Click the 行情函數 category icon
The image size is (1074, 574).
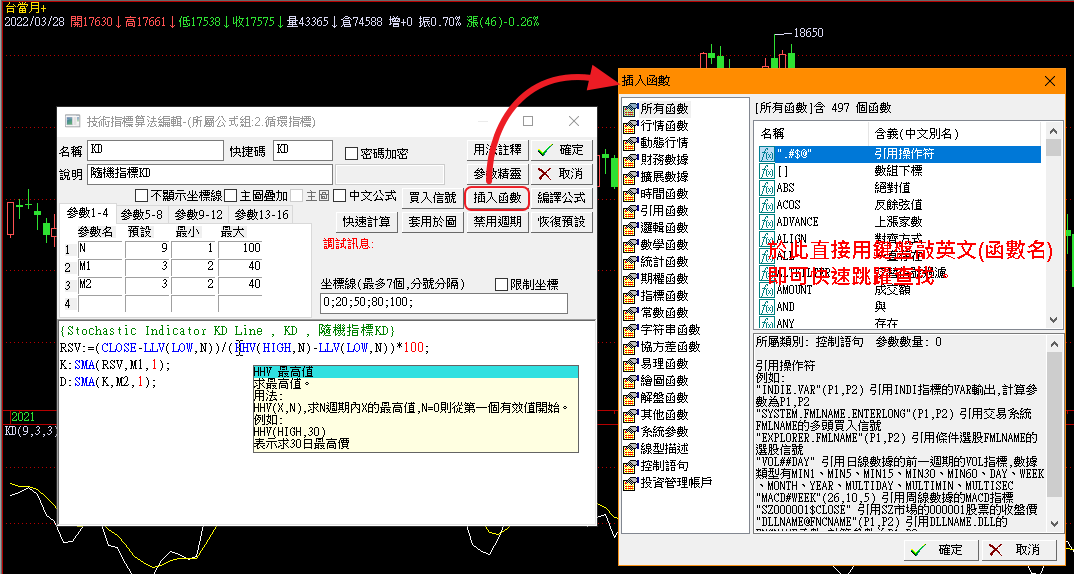coord(630,126)
